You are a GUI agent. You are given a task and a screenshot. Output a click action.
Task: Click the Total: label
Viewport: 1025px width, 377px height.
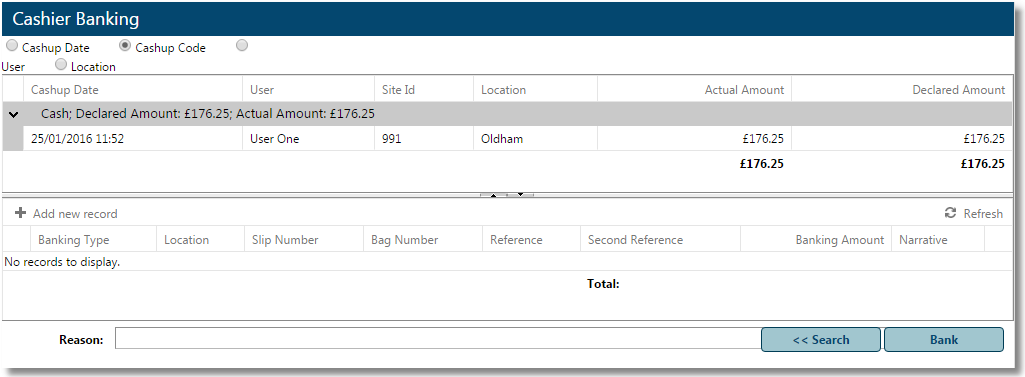(603, 284)
